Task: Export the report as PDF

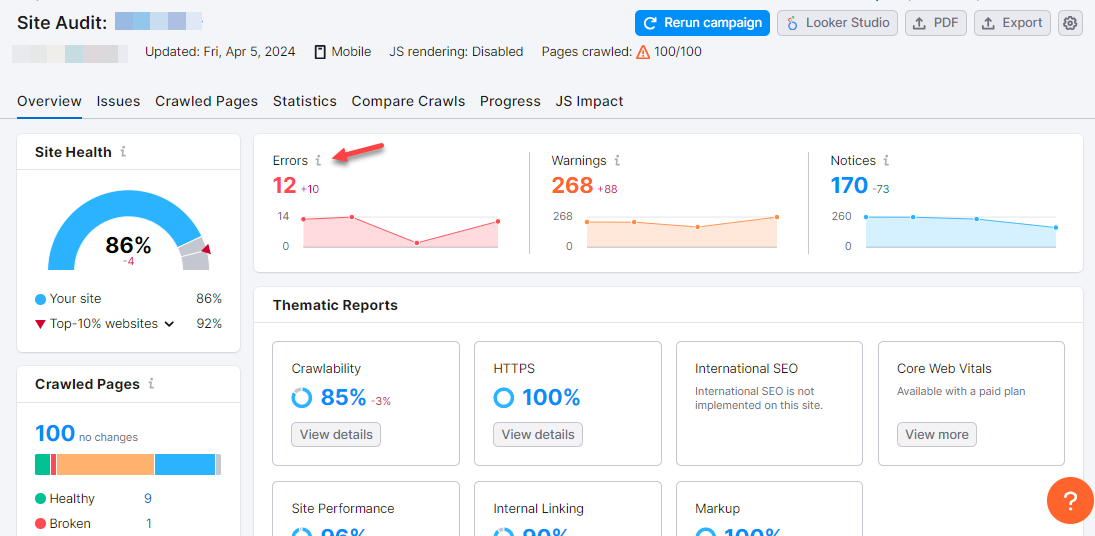Action: coord(936,23)
